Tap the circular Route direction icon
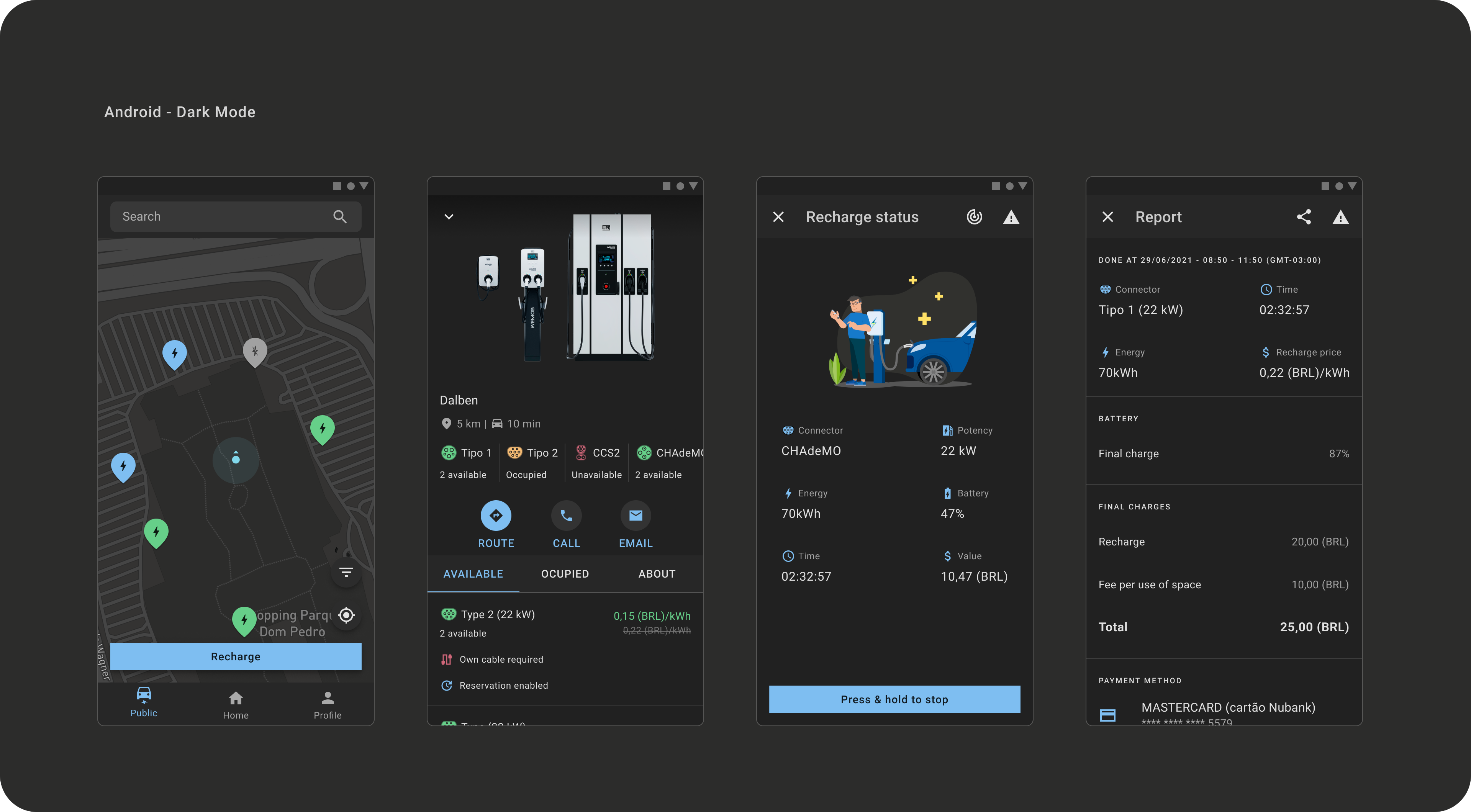Viewport: 1471px width, 812px height. tap(496, 516)
